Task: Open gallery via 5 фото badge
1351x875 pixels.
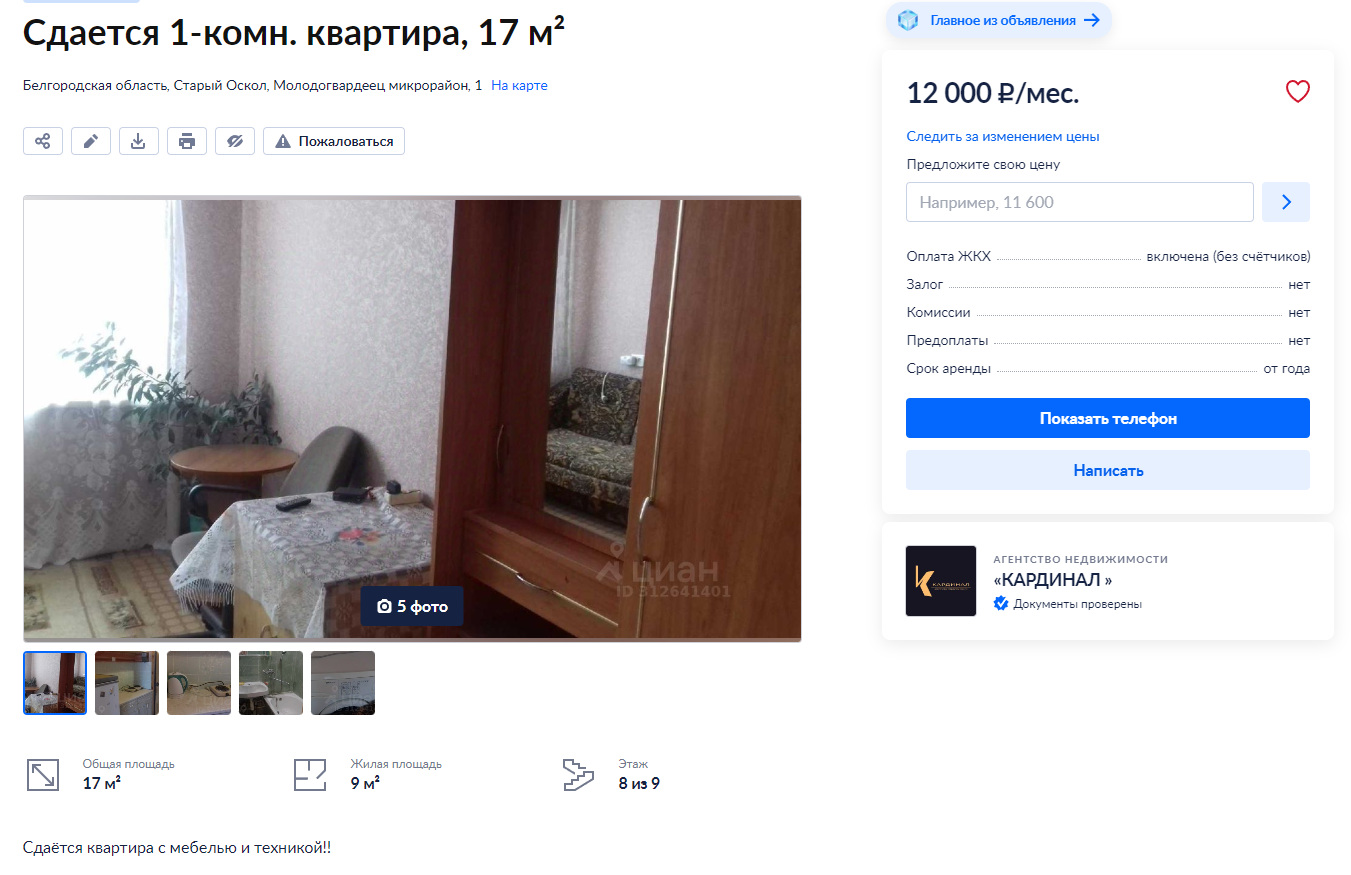Action: click(x=412, y=606)
